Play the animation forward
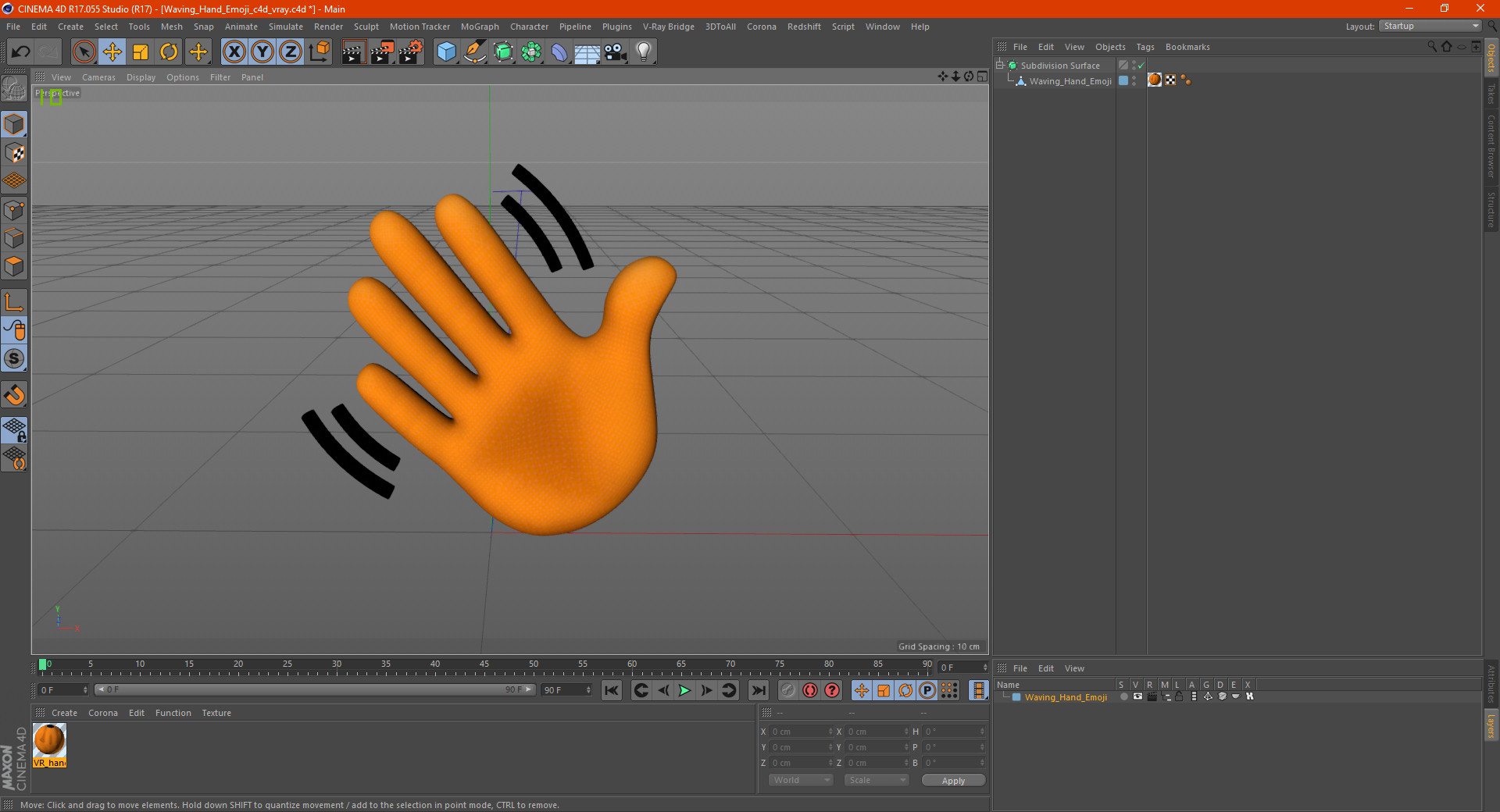This screenshot has width=1500, height=812. [684, 690]
